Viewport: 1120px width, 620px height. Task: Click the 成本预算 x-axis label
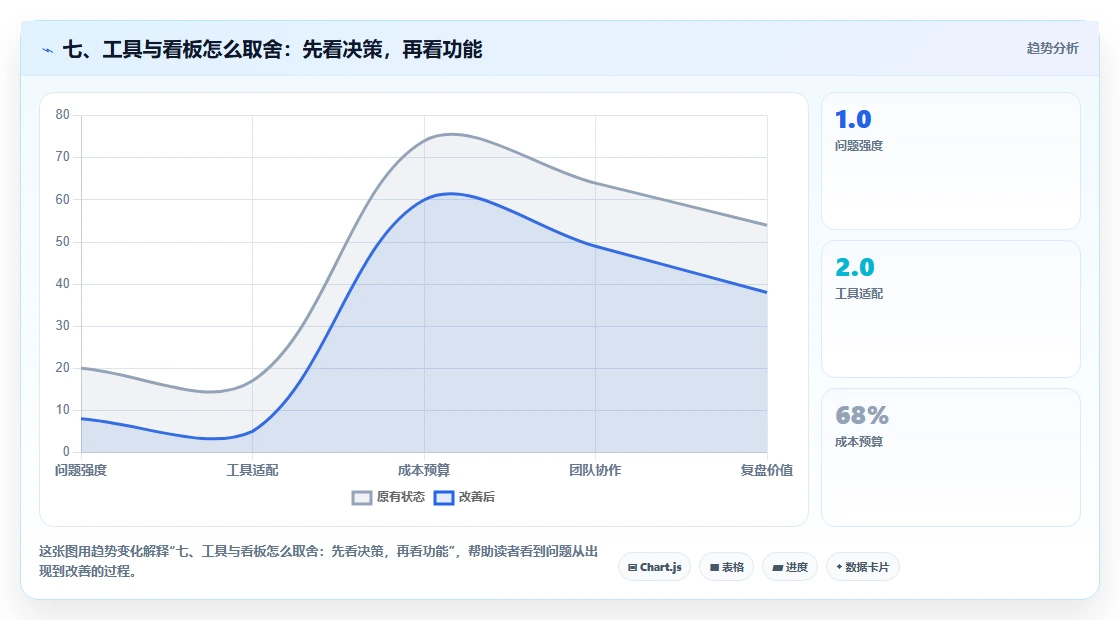coord(424,470)
